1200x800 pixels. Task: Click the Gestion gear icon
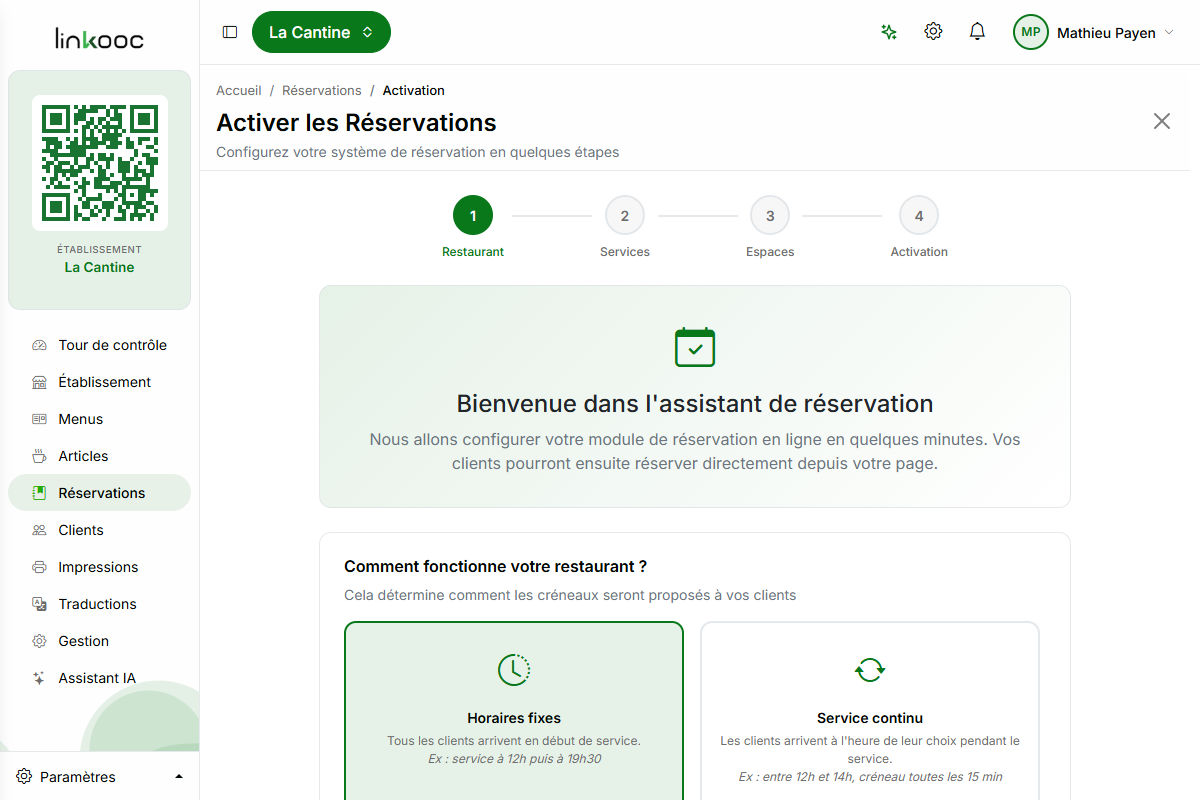[x=39, y=641]
